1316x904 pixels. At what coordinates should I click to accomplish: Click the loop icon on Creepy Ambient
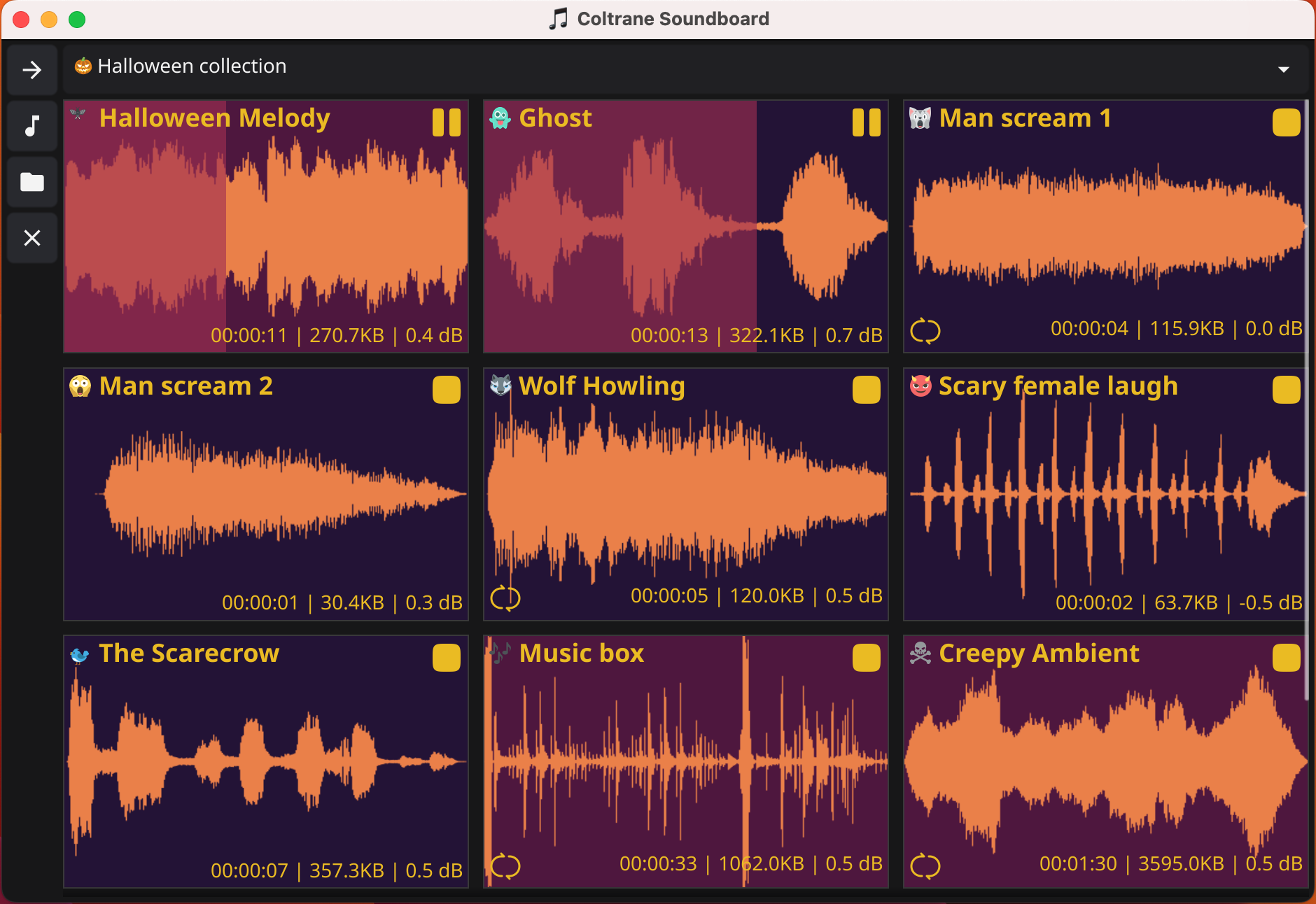925,865
